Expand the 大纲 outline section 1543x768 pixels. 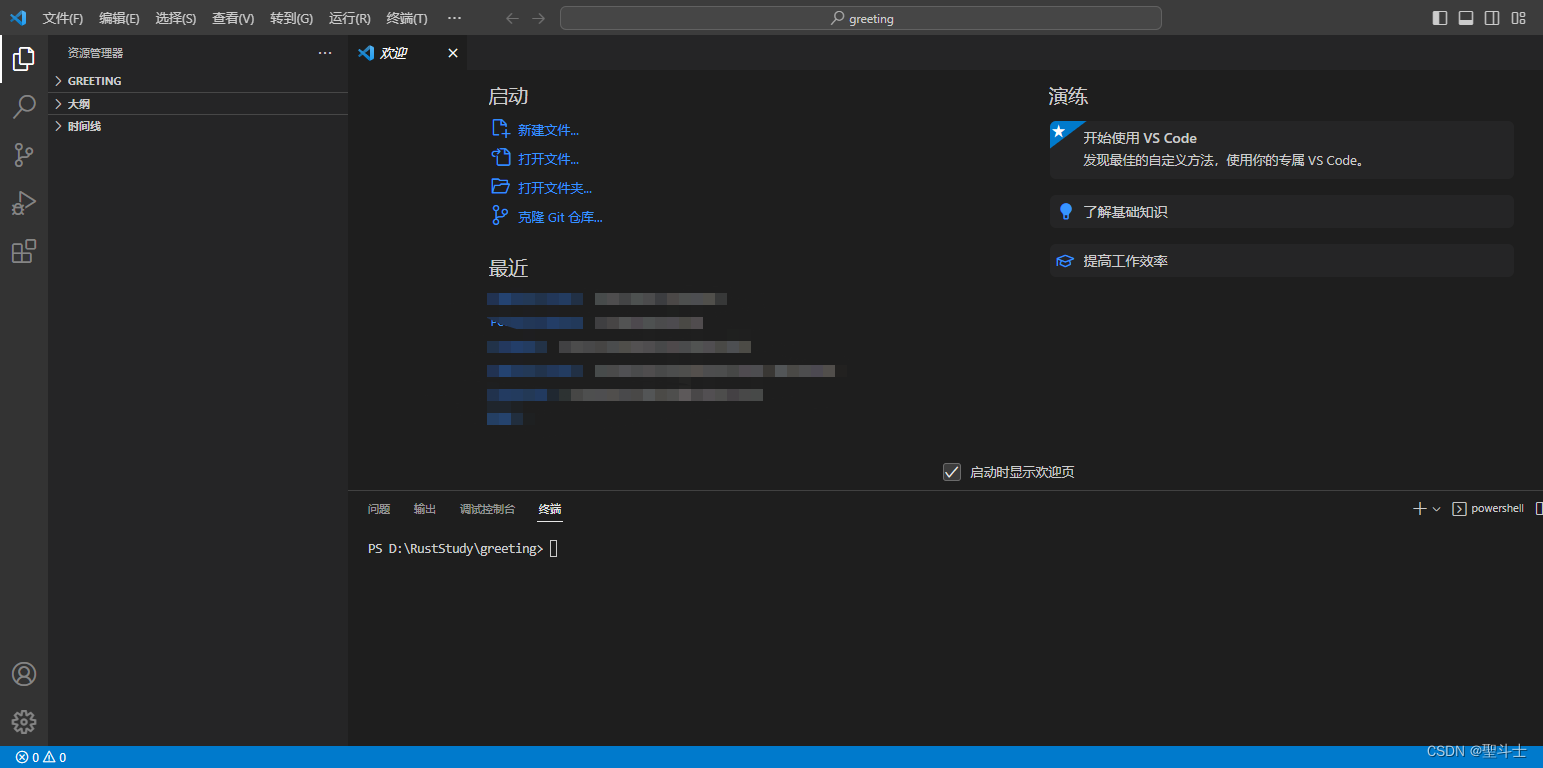198,104
